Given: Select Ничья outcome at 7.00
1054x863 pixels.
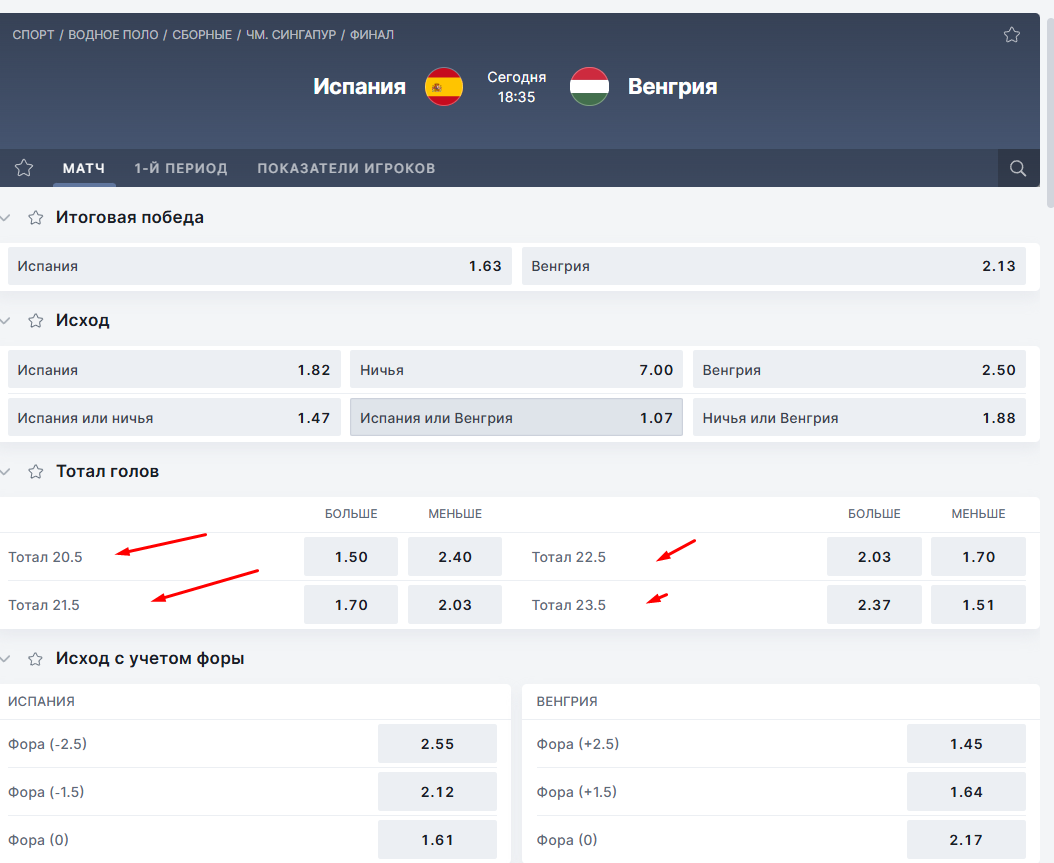Looking at the screenshot, I should point(516,370).
